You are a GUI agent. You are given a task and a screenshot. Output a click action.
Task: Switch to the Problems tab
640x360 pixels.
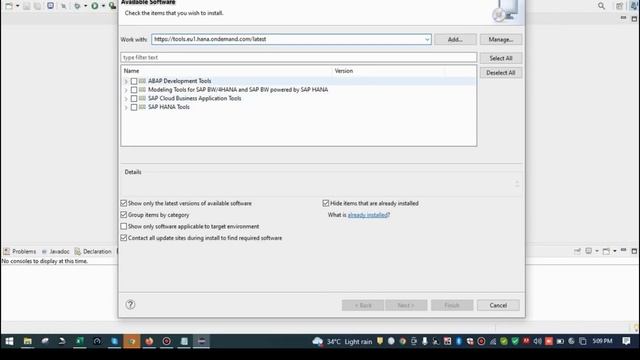(20, 251)
